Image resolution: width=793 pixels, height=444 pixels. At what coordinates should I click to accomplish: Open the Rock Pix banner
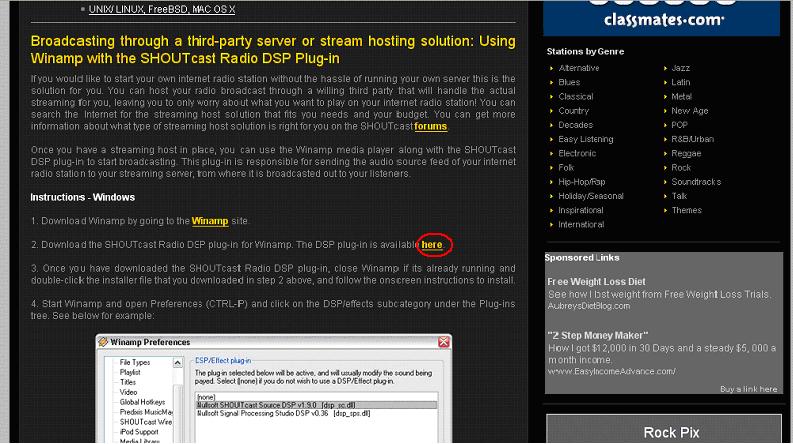coord(664,429)
